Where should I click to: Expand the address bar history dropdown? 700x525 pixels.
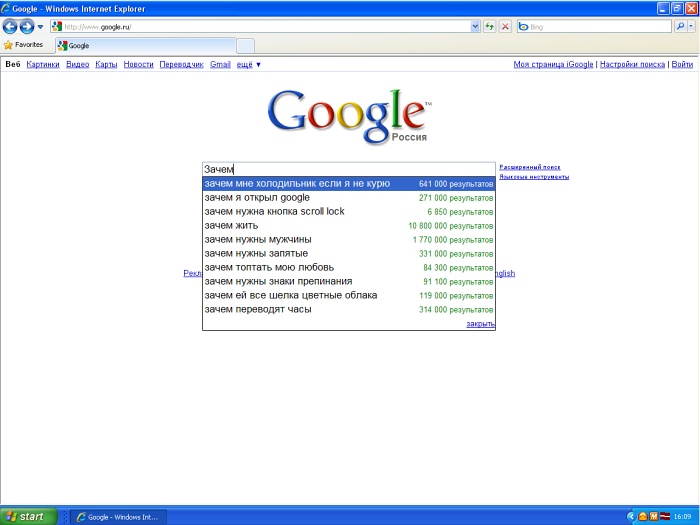(475, 27)
